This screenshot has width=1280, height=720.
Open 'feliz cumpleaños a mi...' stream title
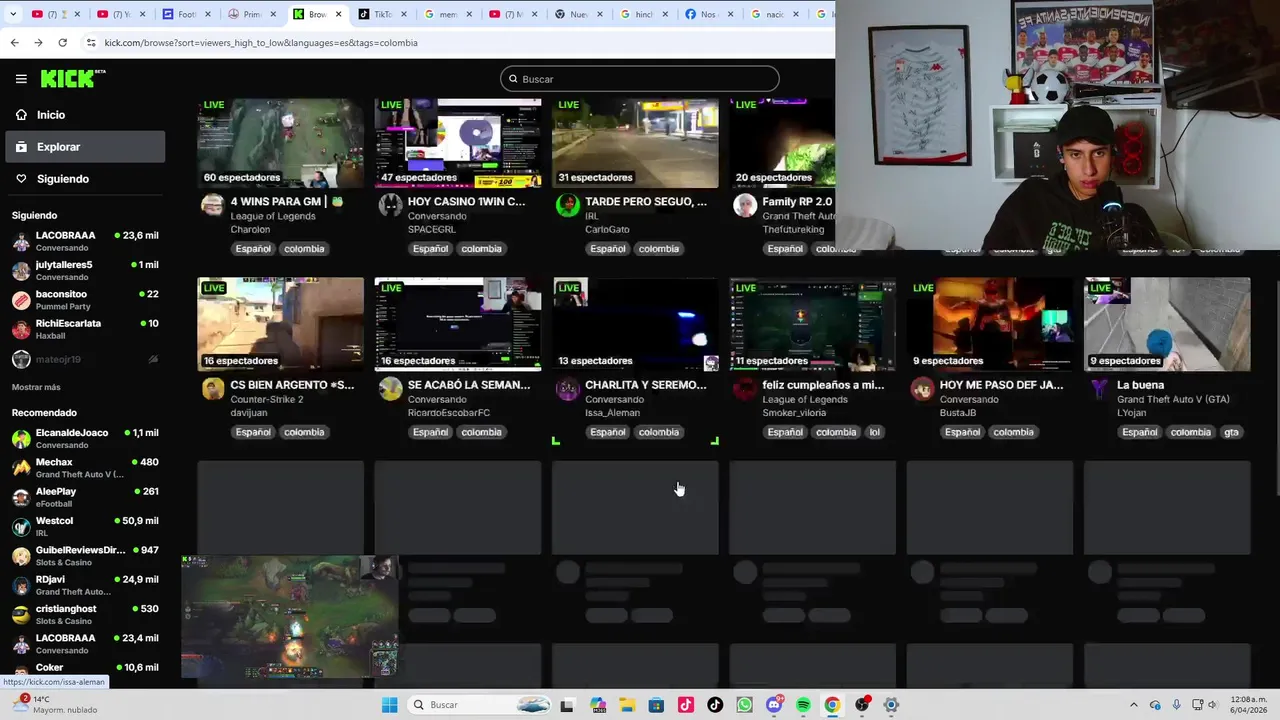coord(823,385)
